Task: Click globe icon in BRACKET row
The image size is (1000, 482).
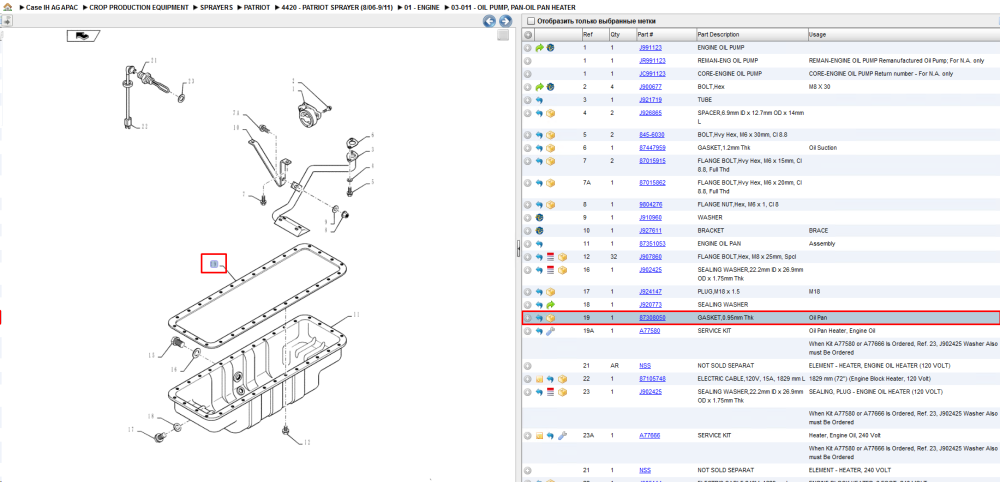Action: pyautogui.click(x=540, y=230)
